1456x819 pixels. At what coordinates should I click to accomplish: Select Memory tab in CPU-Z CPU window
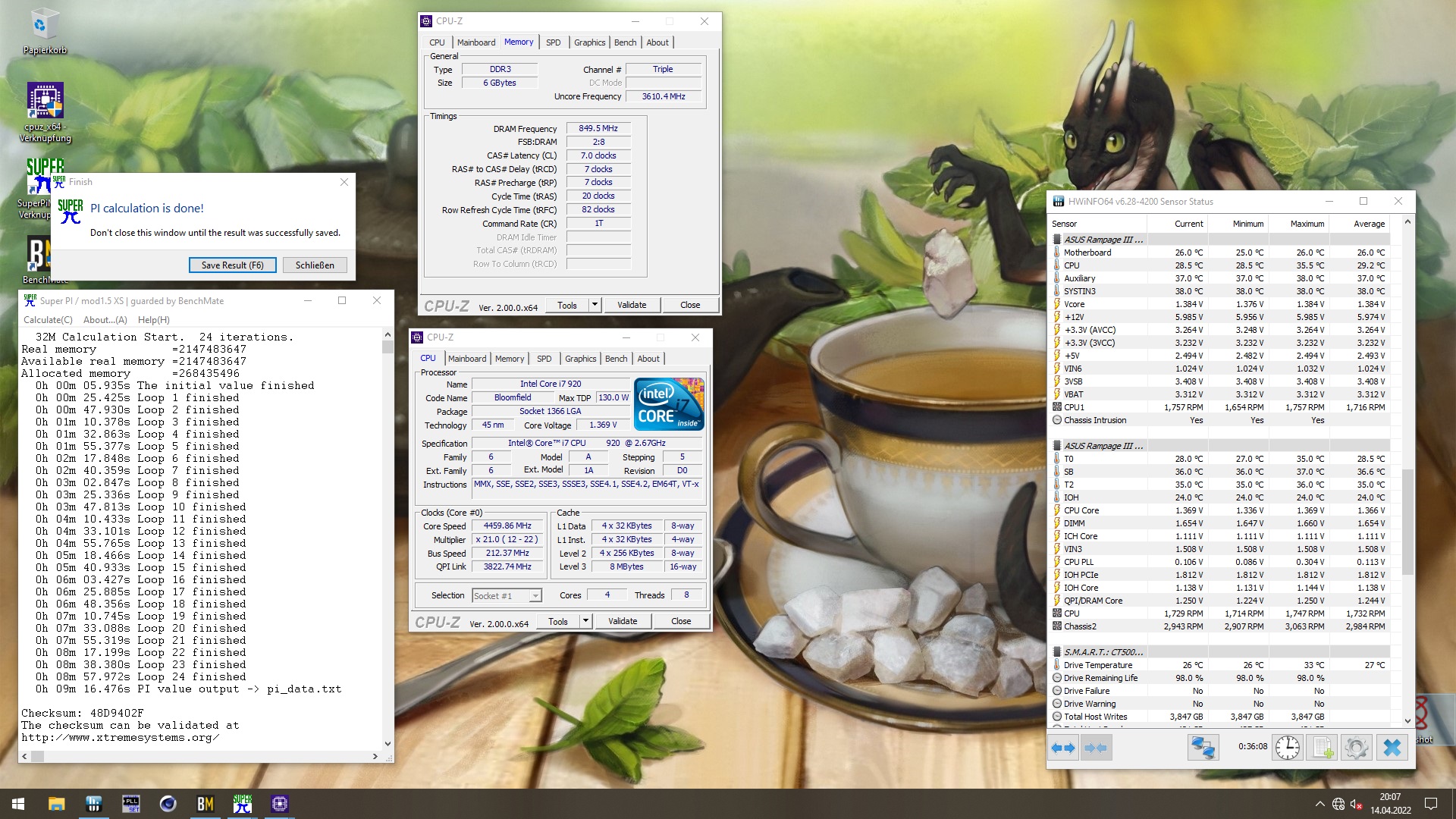(x=510, y=359)
